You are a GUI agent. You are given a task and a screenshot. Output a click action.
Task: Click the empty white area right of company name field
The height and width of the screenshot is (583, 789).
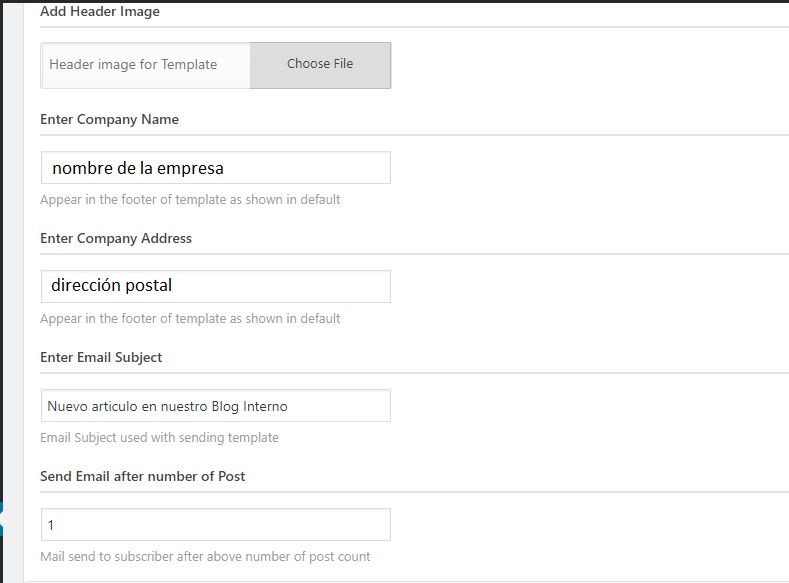click(589, 168)
